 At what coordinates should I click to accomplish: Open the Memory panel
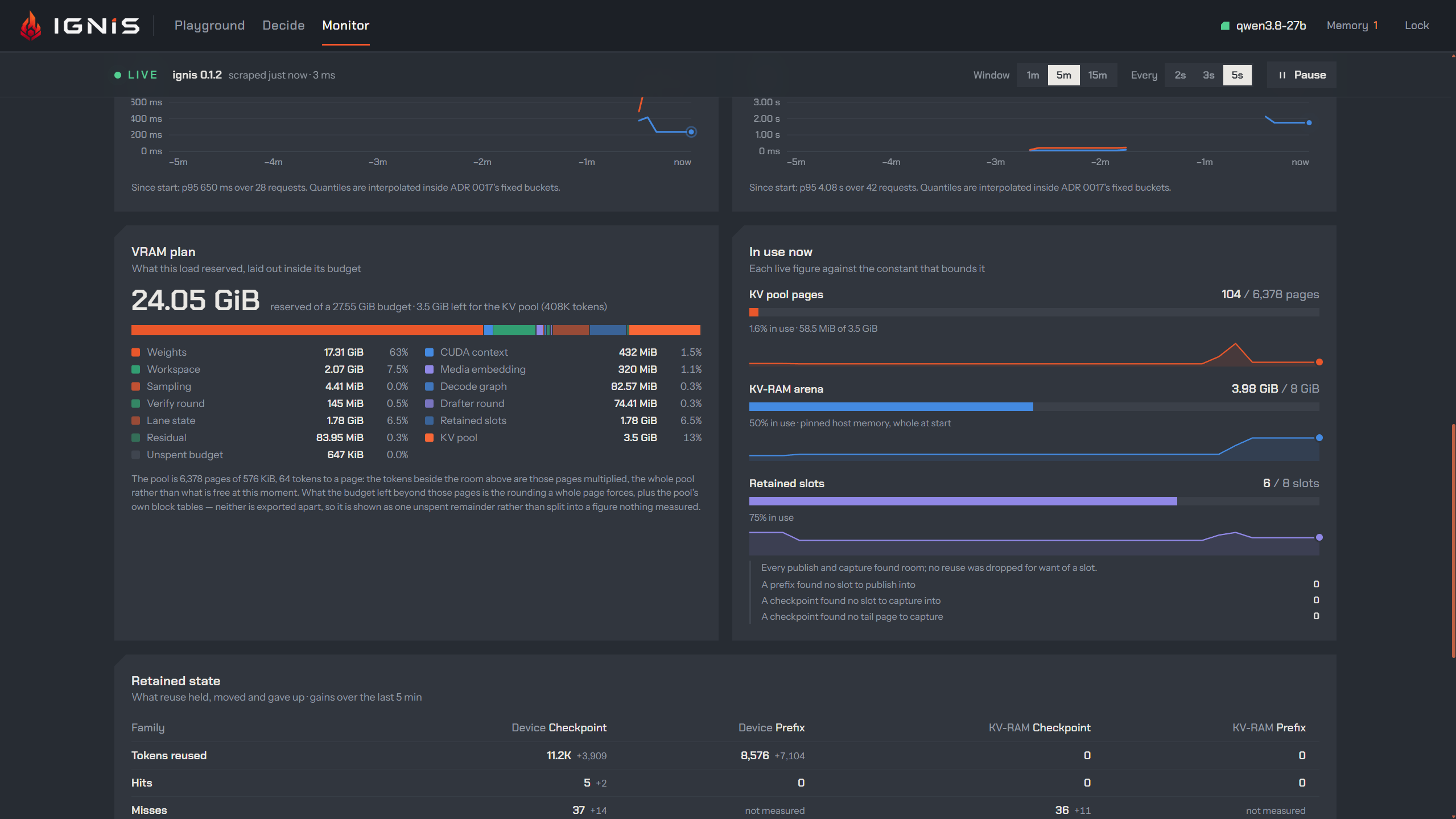pyautogui.click(x=1352, y=26)
